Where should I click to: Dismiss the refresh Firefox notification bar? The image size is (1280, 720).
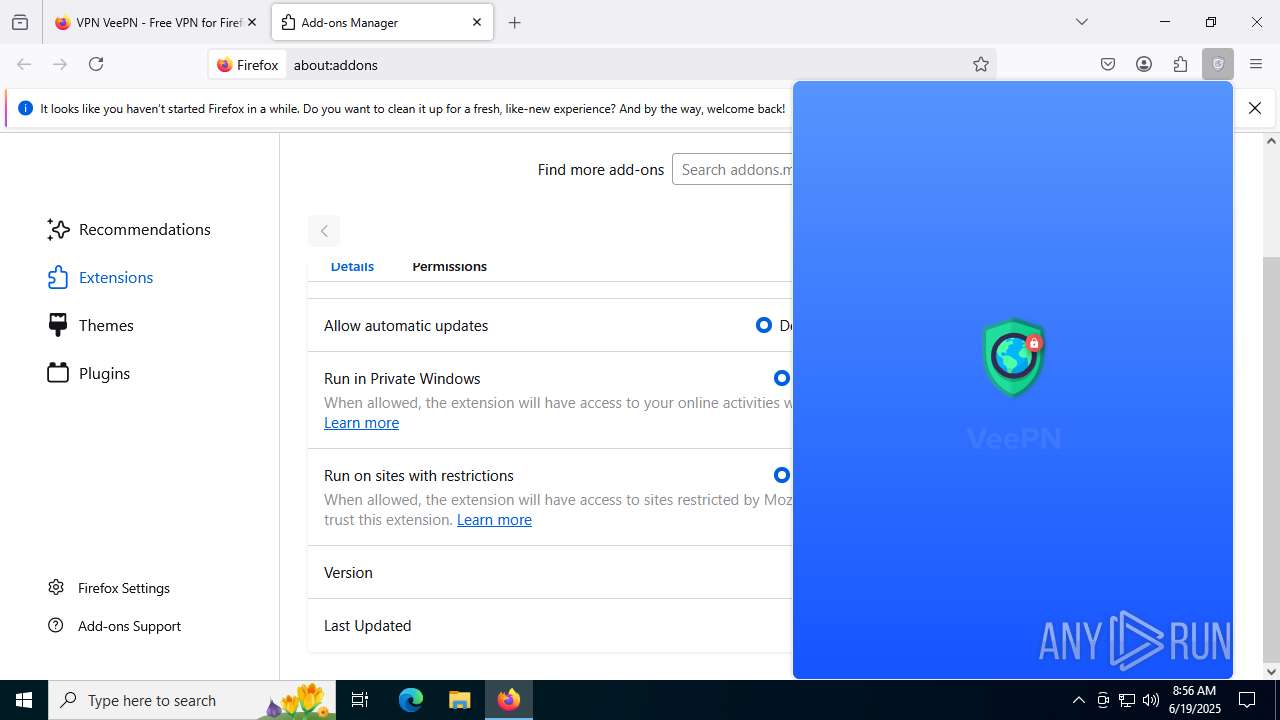1255,108
